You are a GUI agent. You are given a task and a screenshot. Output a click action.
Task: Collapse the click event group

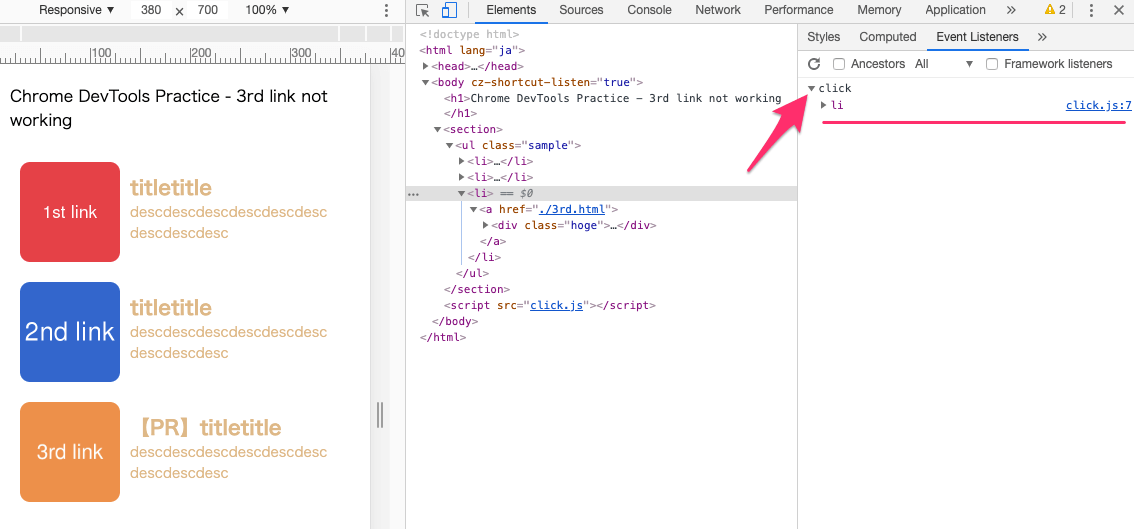[x=812, y=88]
